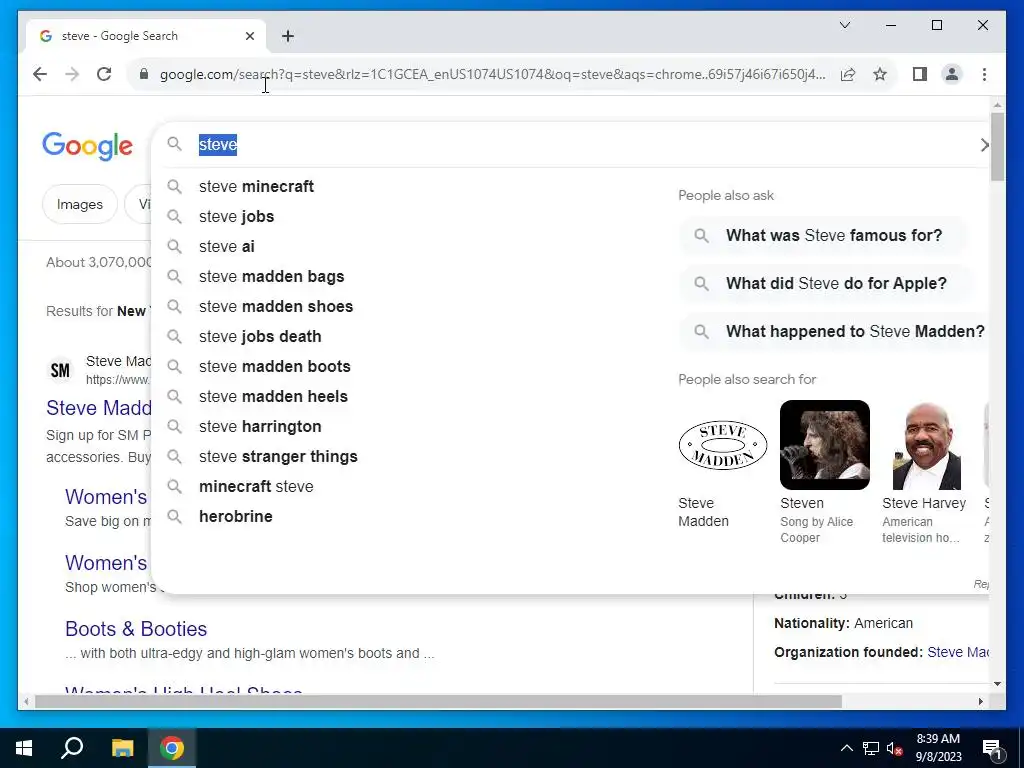Go back to the previous page

[40, 74]
